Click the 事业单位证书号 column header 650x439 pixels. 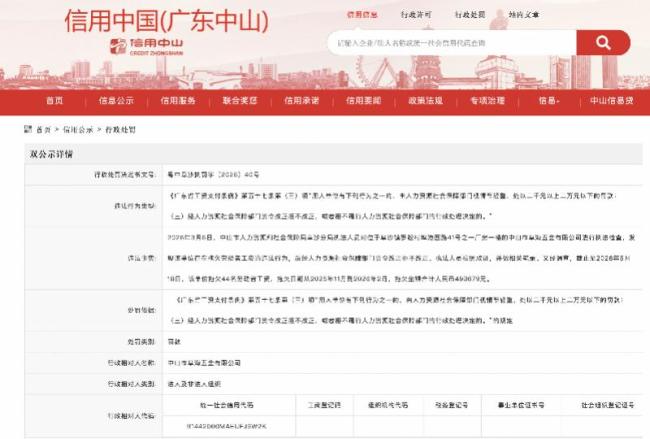tap(521, 405)
